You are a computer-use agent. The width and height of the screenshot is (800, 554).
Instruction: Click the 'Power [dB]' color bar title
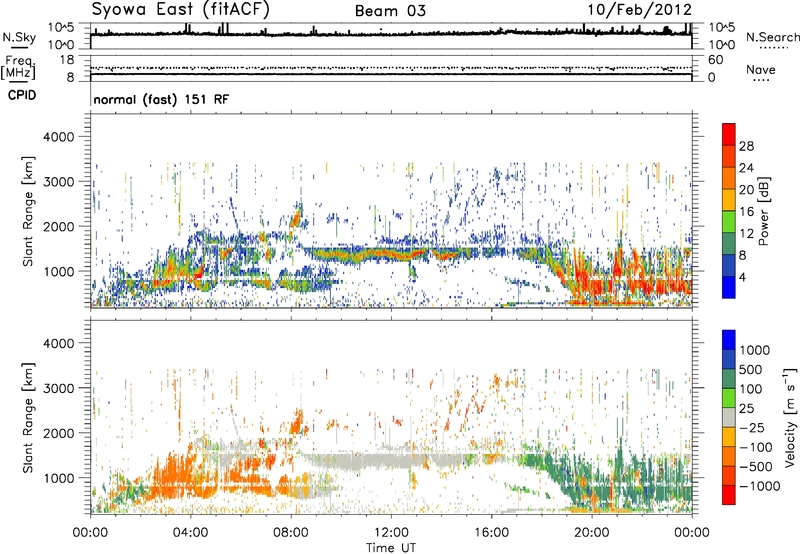point(763,211)
